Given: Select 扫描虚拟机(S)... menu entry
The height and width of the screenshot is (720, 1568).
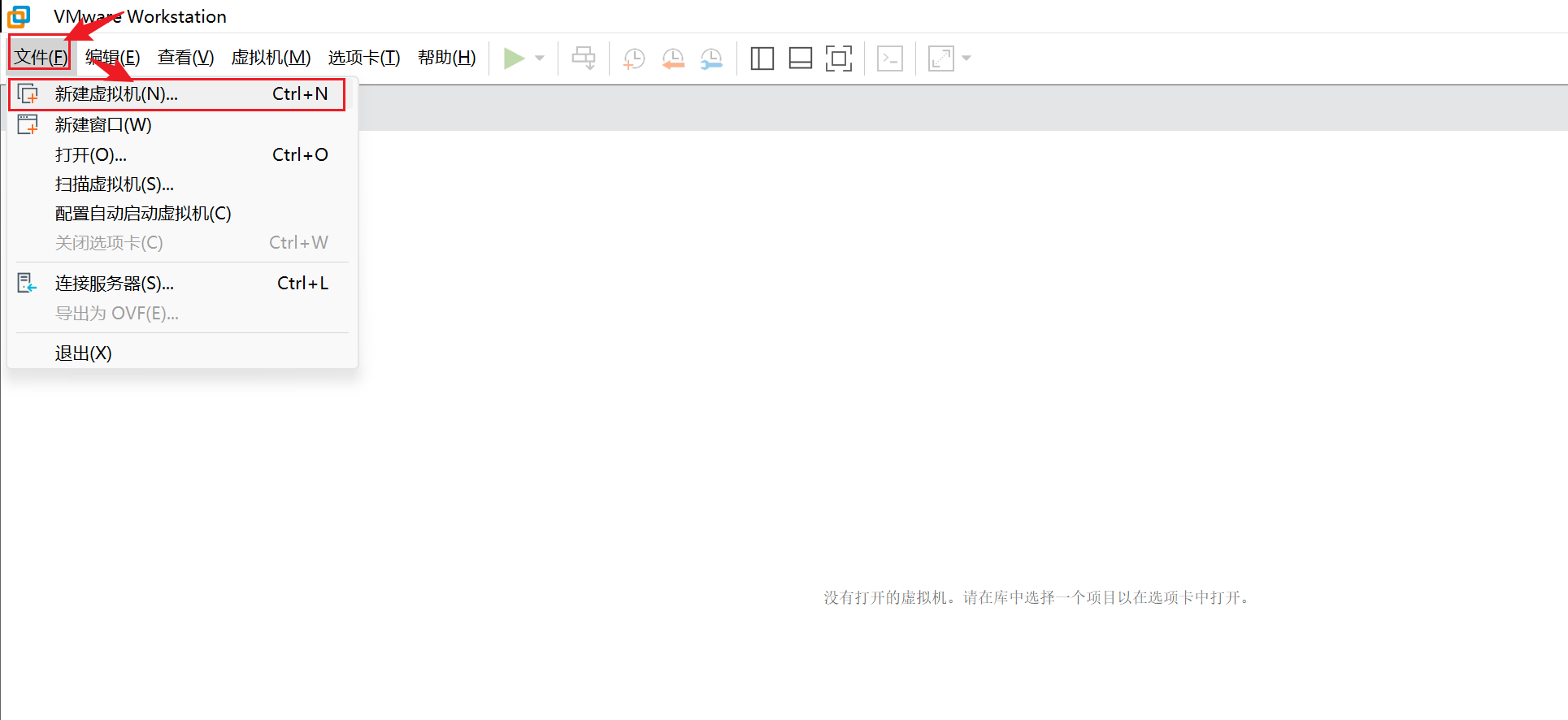Looking at the screenshot, I should pos(183,184).
